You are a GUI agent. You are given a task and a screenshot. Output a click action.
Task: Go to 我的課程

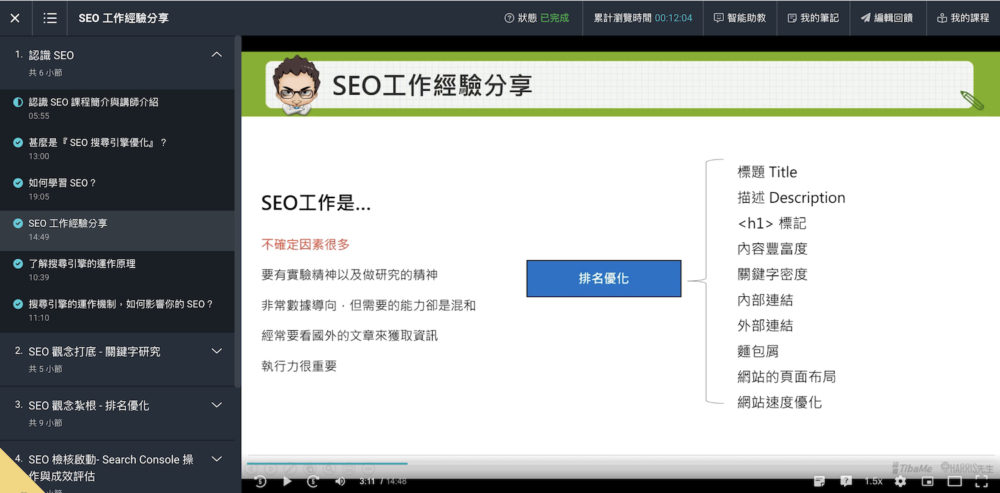tap(962, 18)
